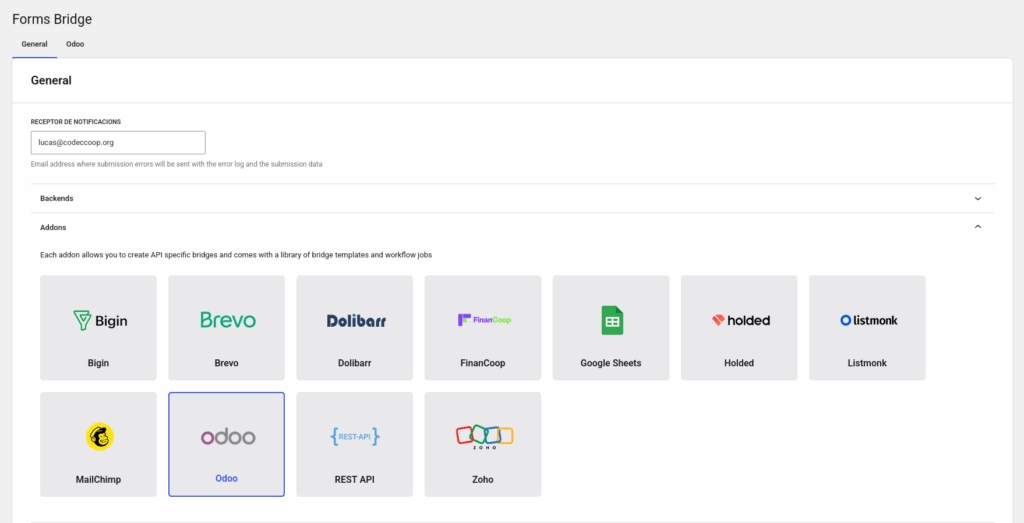Click the addon description sentence
This screenshot has height=523, width=1024.
pyautogui.click(x=236, y=255)
